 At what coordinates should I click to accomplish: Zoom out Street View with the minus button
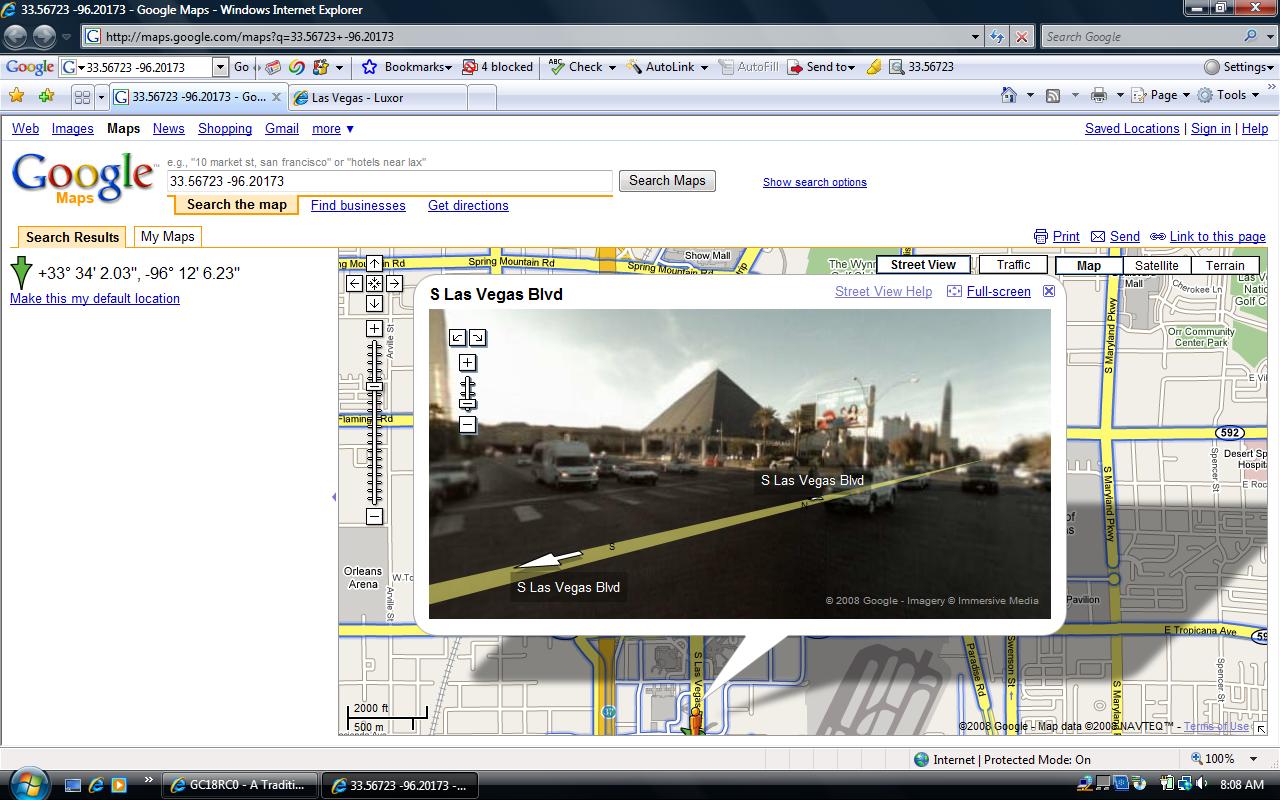pos(467,425)
